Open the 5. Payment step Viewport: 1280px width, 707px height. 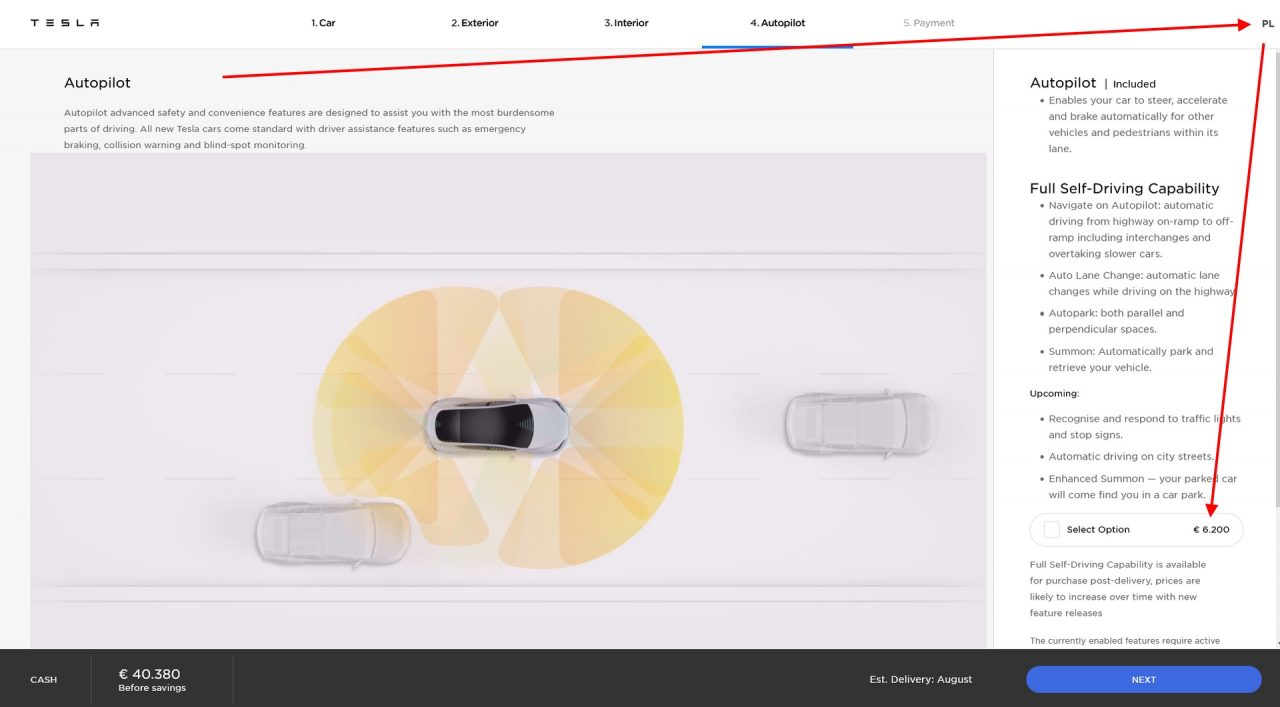point(929,23)
